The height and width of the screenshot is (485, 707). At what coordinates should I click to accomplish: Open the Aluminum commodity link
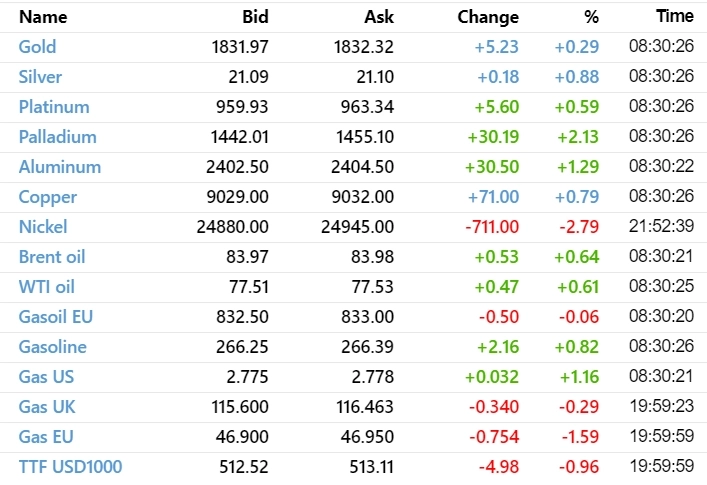pyautogui.click(x=59, y=167)
